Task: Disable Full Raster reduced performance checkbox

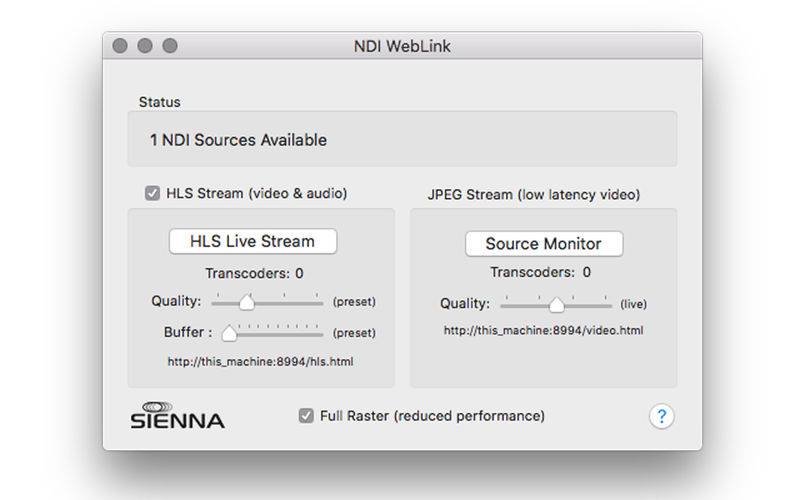Action: click(x=306, y=415)
